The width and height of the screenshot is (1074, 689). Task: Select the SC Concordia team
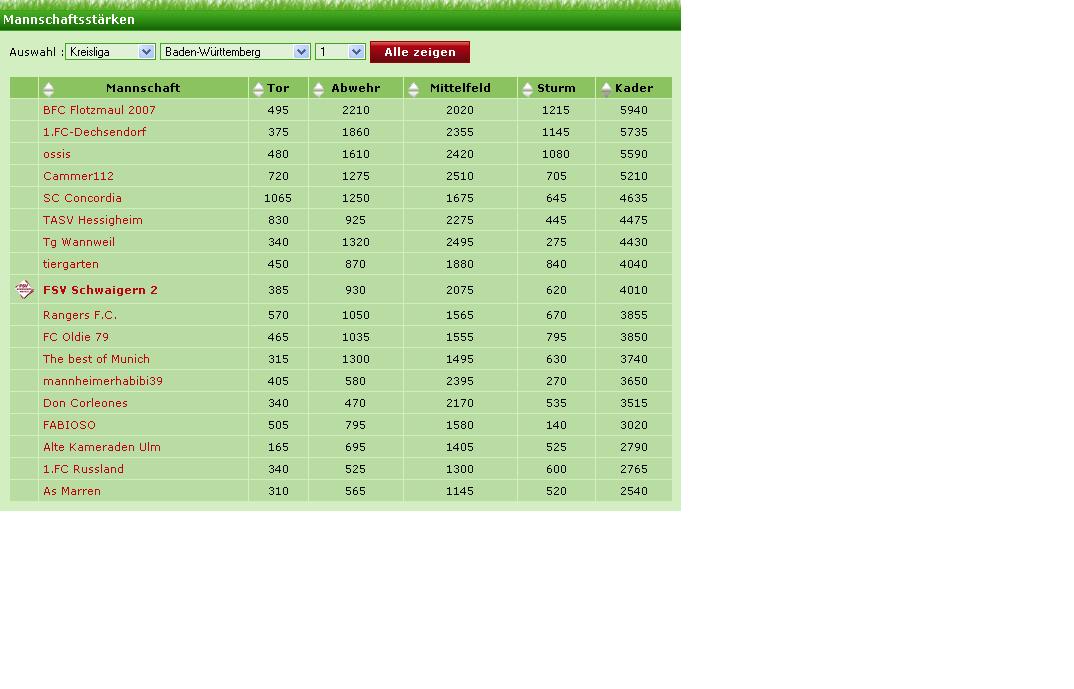82,198
